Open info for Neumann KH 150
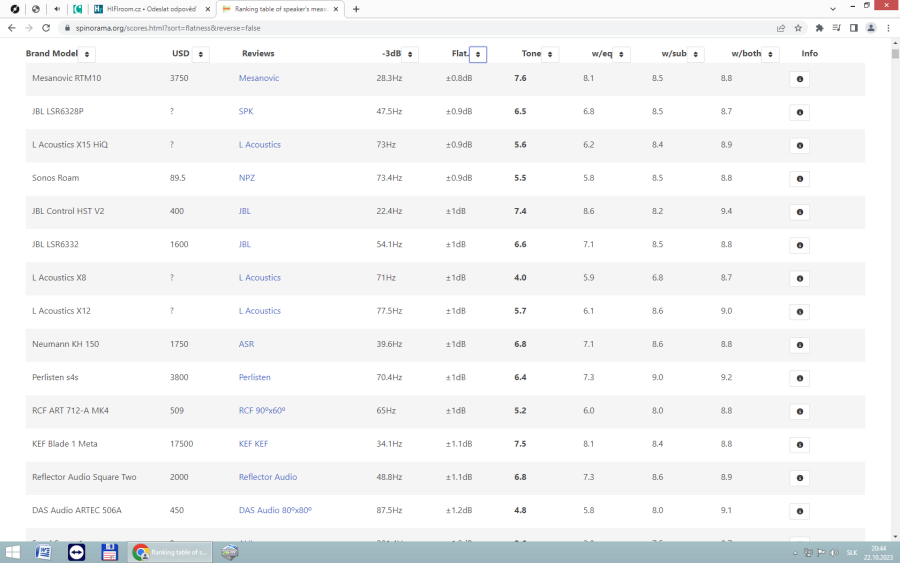 pyautogui.click(x=799, y=345)
